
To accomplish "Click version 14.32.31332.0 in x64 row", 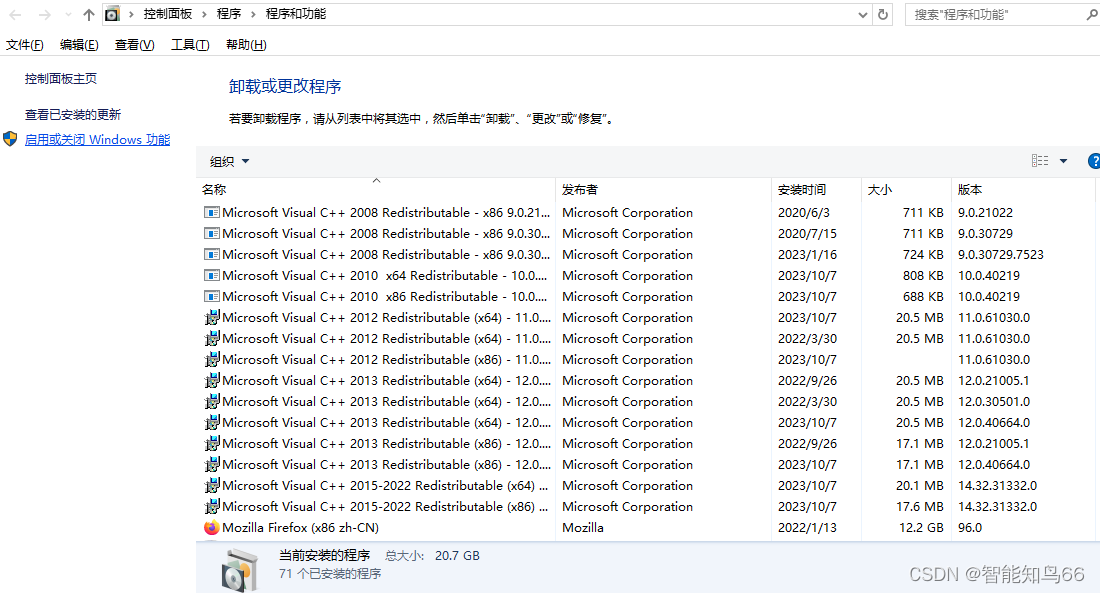I will tap(998, 486).
